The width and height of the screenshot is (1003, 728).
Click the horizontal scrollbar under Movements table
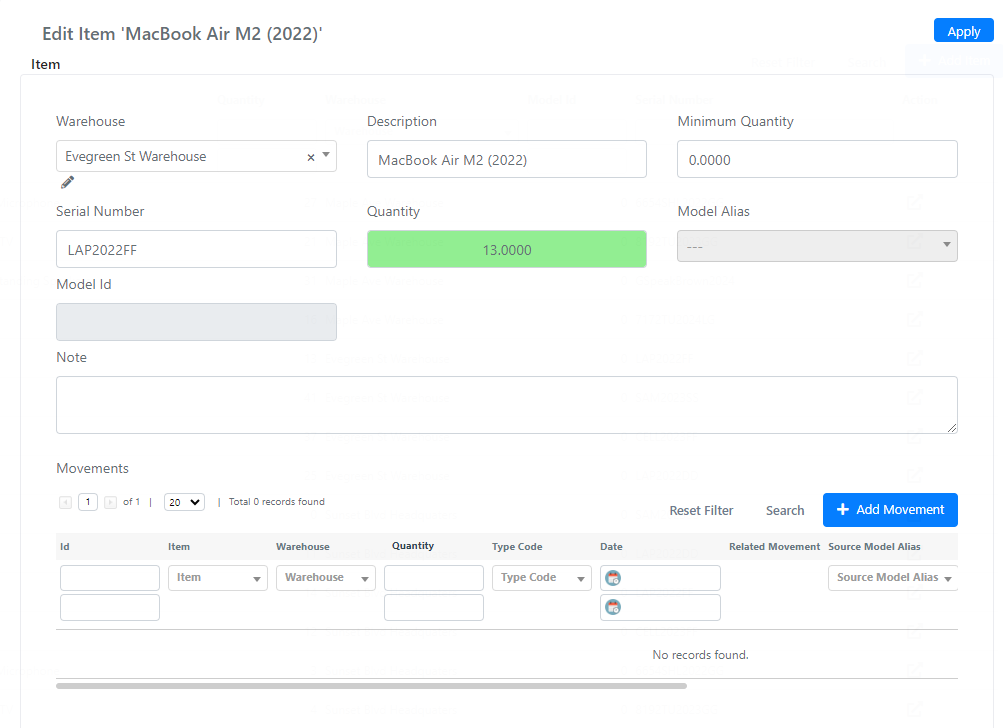pyautogui.click(x=371, y=686)
